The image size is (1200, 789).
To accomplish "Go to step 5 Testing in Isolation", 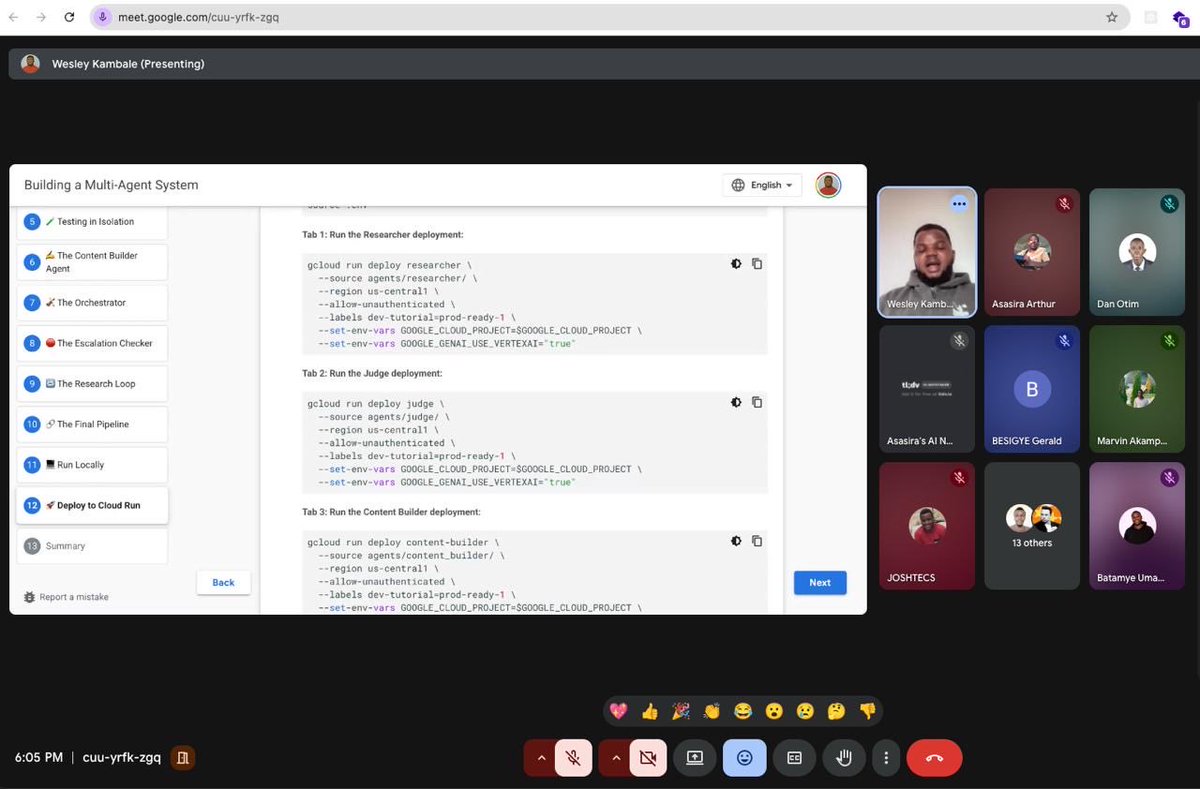I will coord(92,222).
